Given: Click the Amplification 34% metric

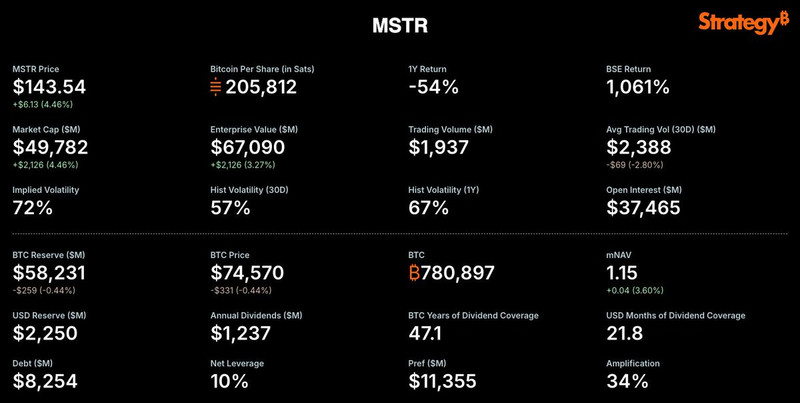Looking at the screenshot, I should click(x=628, y=381).
